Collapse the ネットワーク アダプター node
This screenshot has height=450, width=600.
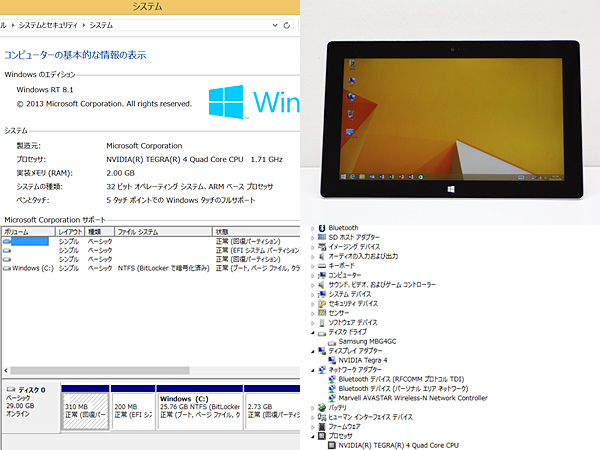tap(313, 370)
